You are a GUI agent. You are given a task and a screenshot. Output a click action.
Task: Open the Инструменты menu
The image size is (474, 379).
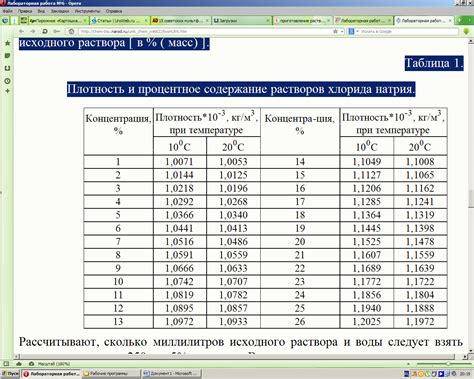(87, 11)
